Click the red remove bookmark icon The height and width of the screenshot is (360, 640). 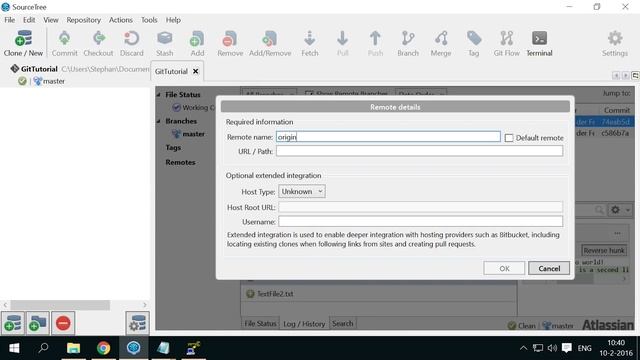coord(63,323)
